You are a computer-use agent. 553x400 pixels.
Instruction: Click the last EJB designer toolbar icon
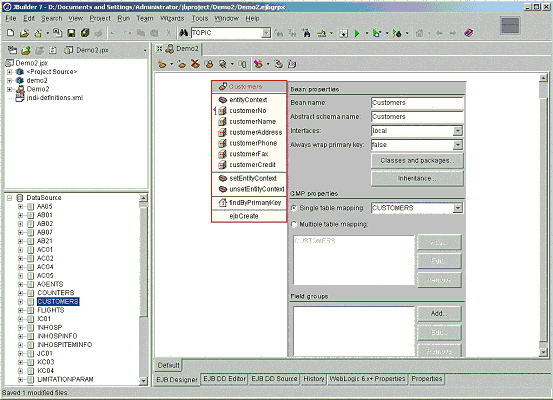(x=292, y=64)
